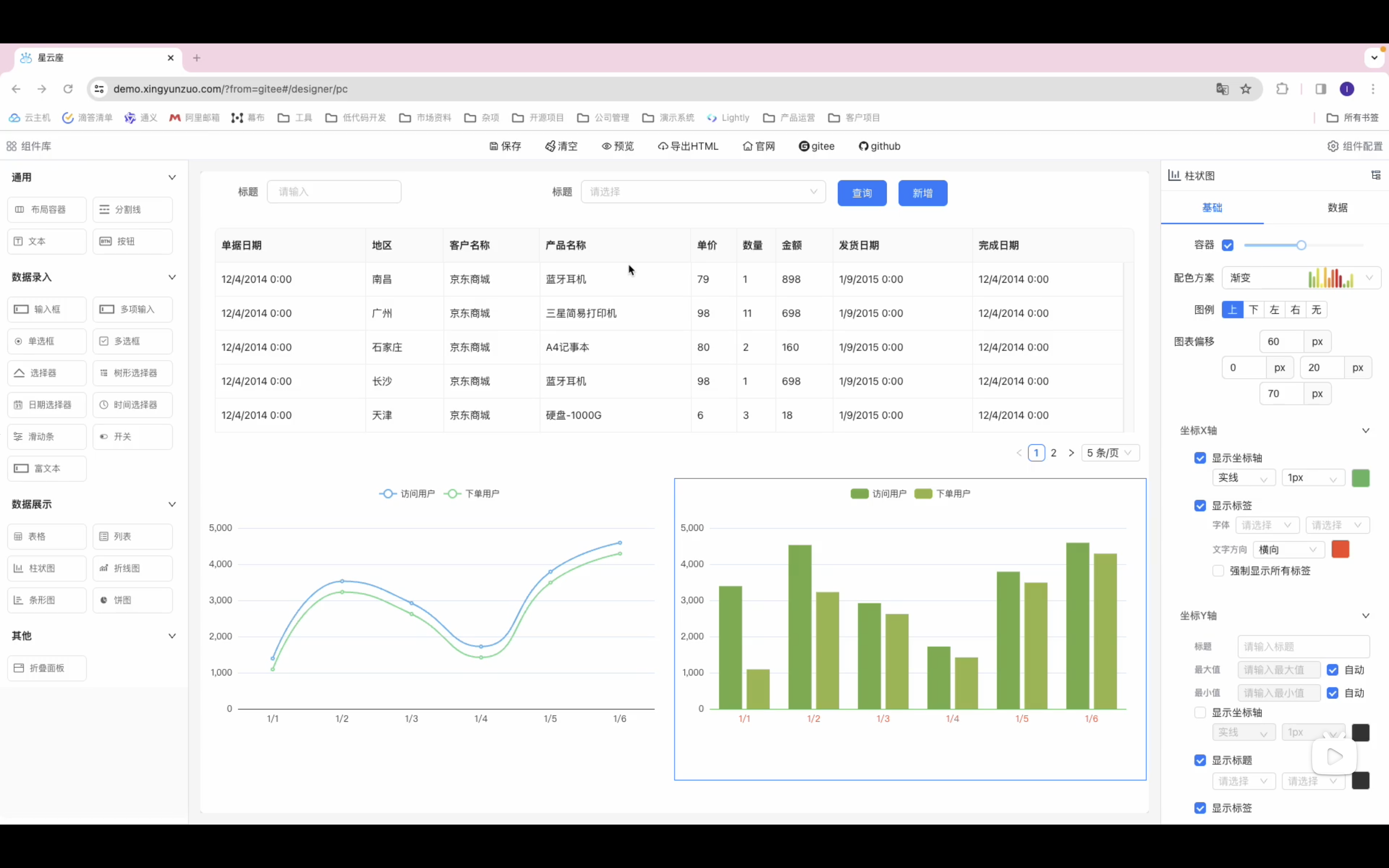Image resolution: width=1389 pixels, height=868 pixels.
Task: Click 预览 to preview the design
Action: click(618, 146)
